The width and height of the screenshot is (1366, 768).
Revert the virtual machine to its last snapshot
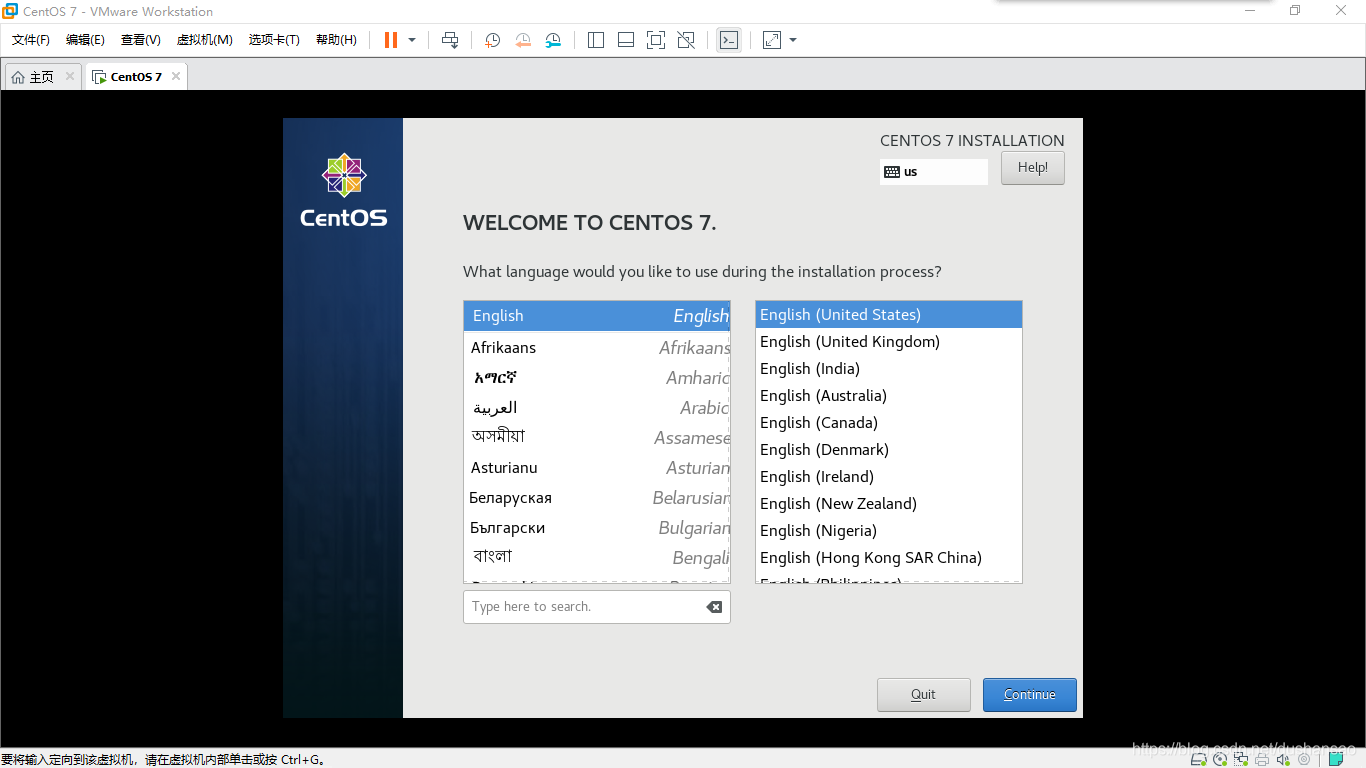click(x=523, y=40)
